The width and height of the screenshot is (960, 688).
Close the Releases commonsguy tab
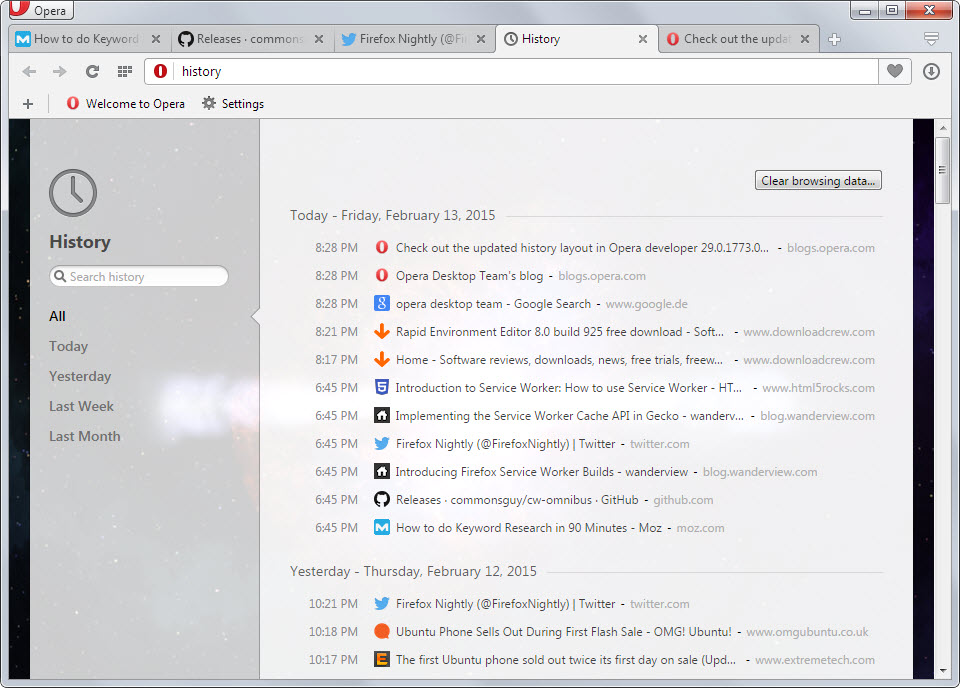[319, 39]
